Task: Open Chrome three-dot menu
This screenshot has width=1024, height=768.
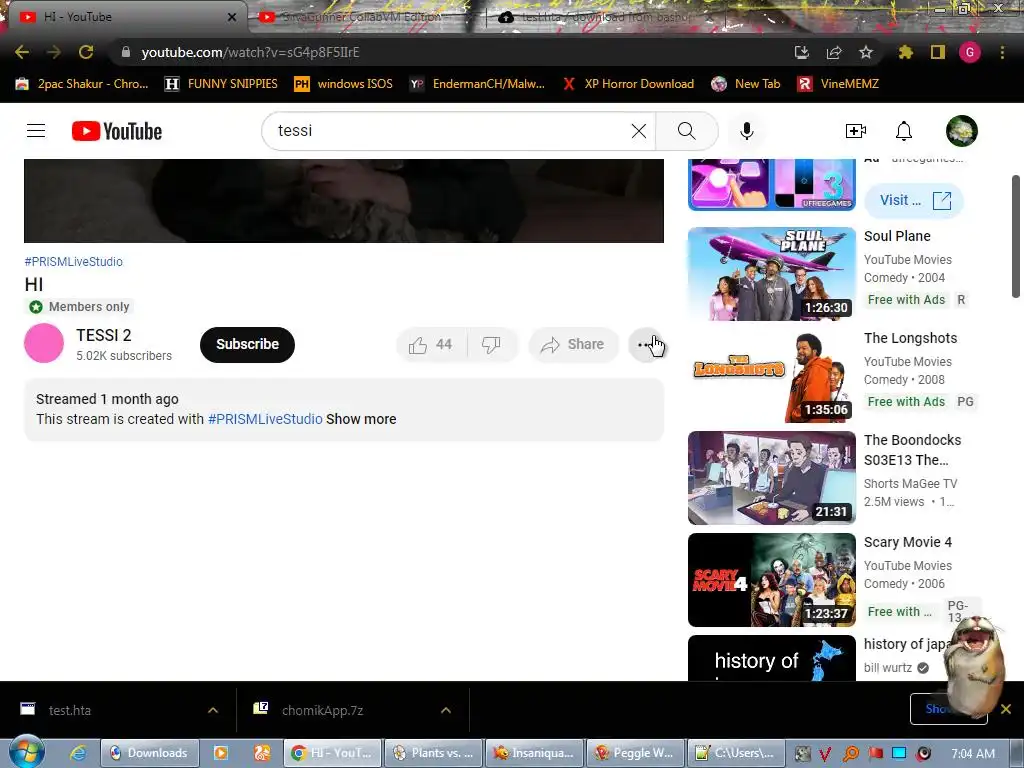Action: coord(1002,52)
